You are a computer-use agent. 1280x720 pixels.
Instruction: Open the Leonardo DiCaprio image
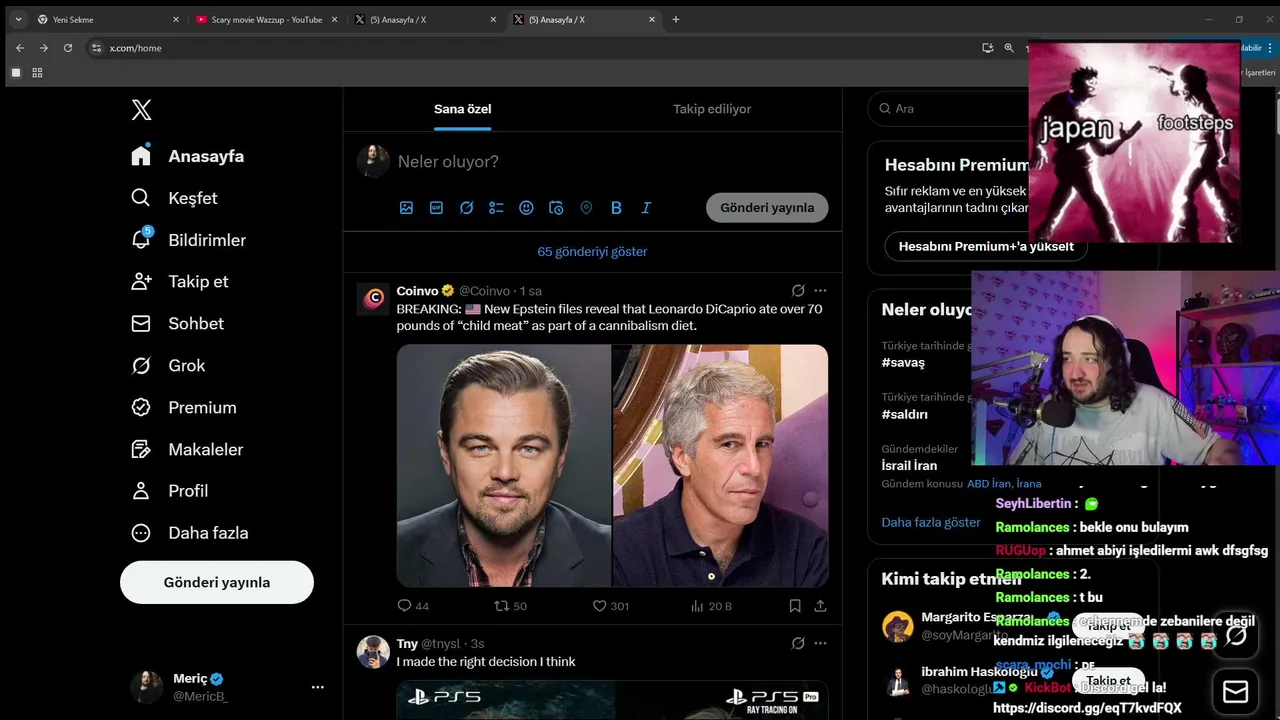click(x=504, y=466)
